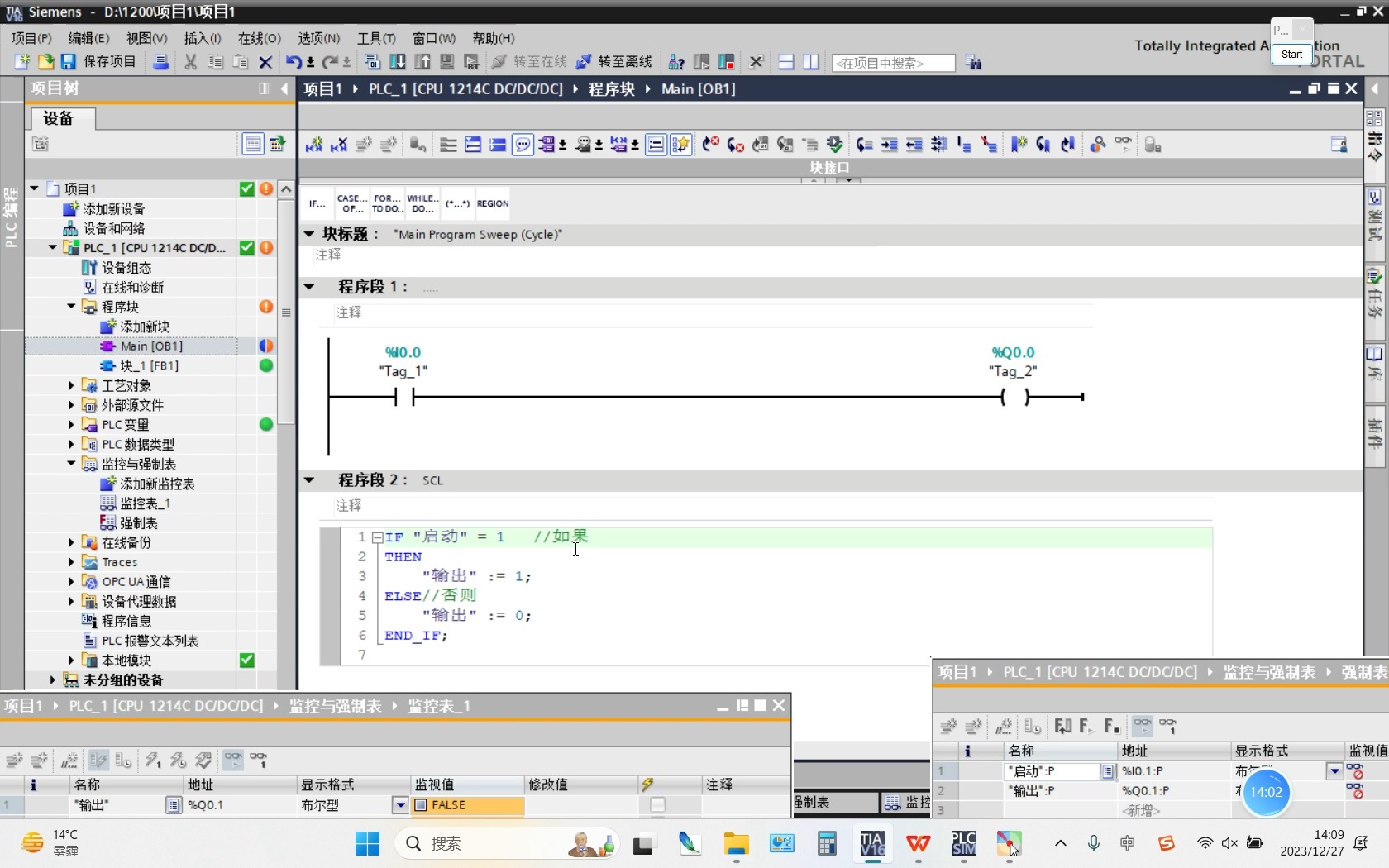Insert IF instruction from favorites bar
1389x868 pixels.
(317, 203)
